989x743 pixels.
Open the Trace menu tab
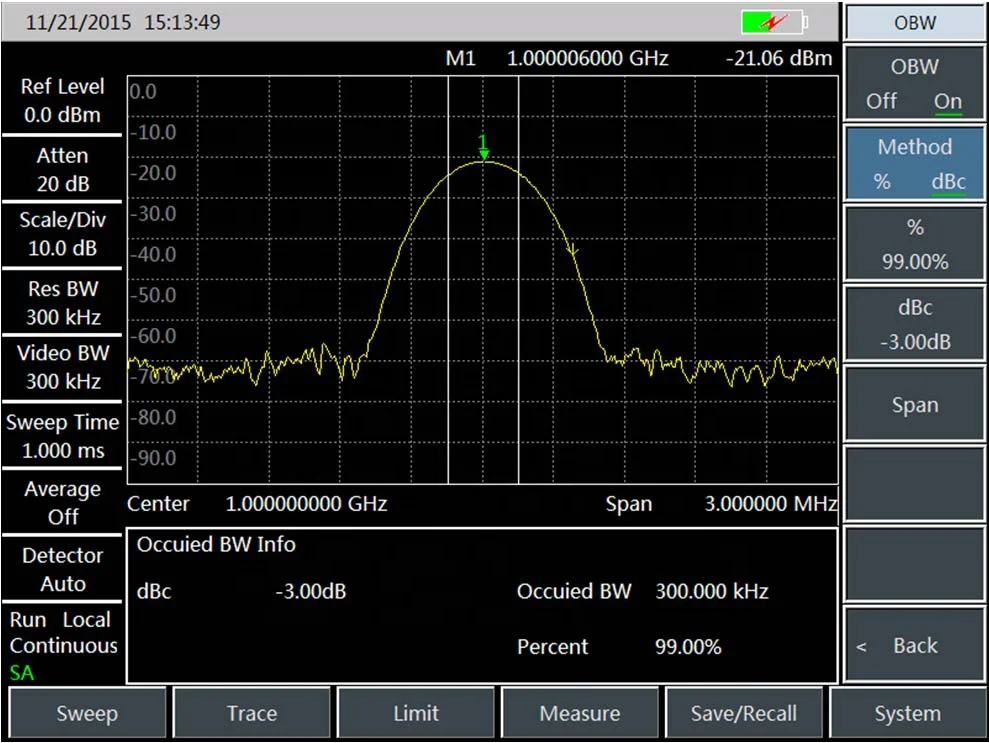tap(251, 713)
